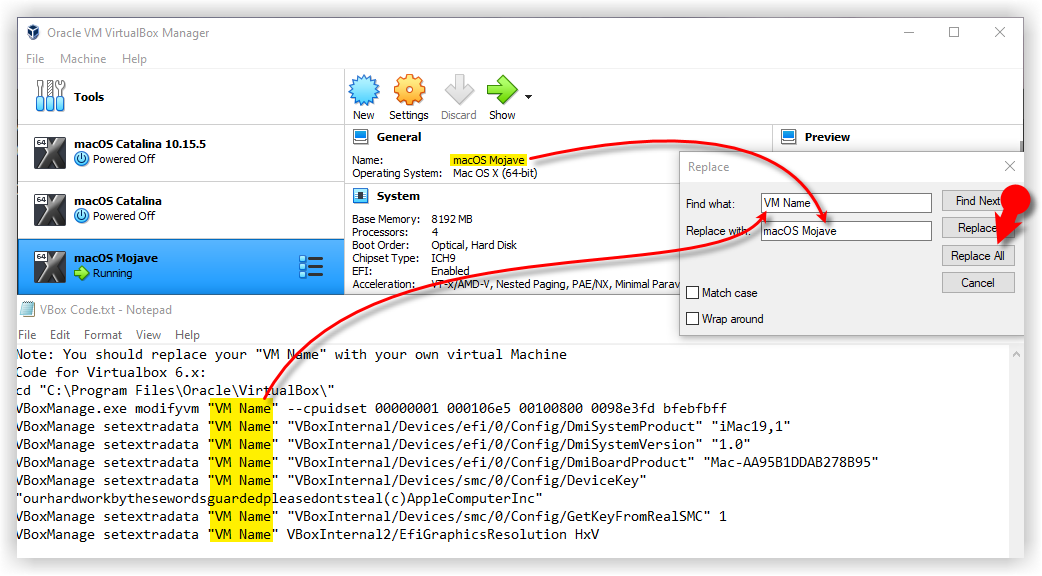Close the Replace dialog
This screenshot has width=1042, height=576.
[1009, 166]
